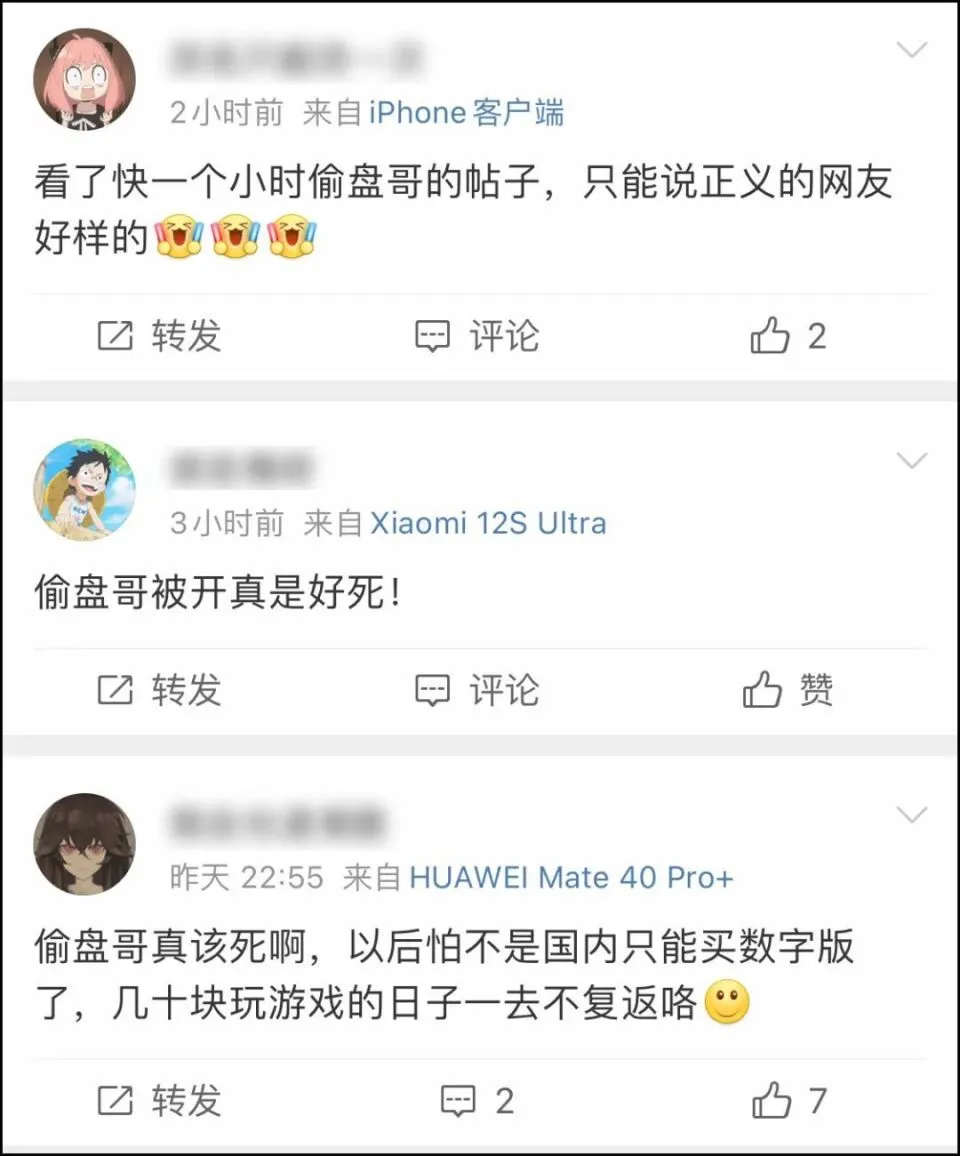Screen dimensions: 960x1156
Task: Open the Xiaomi 12S Ultra source link
Action: [x=488, y=523]
